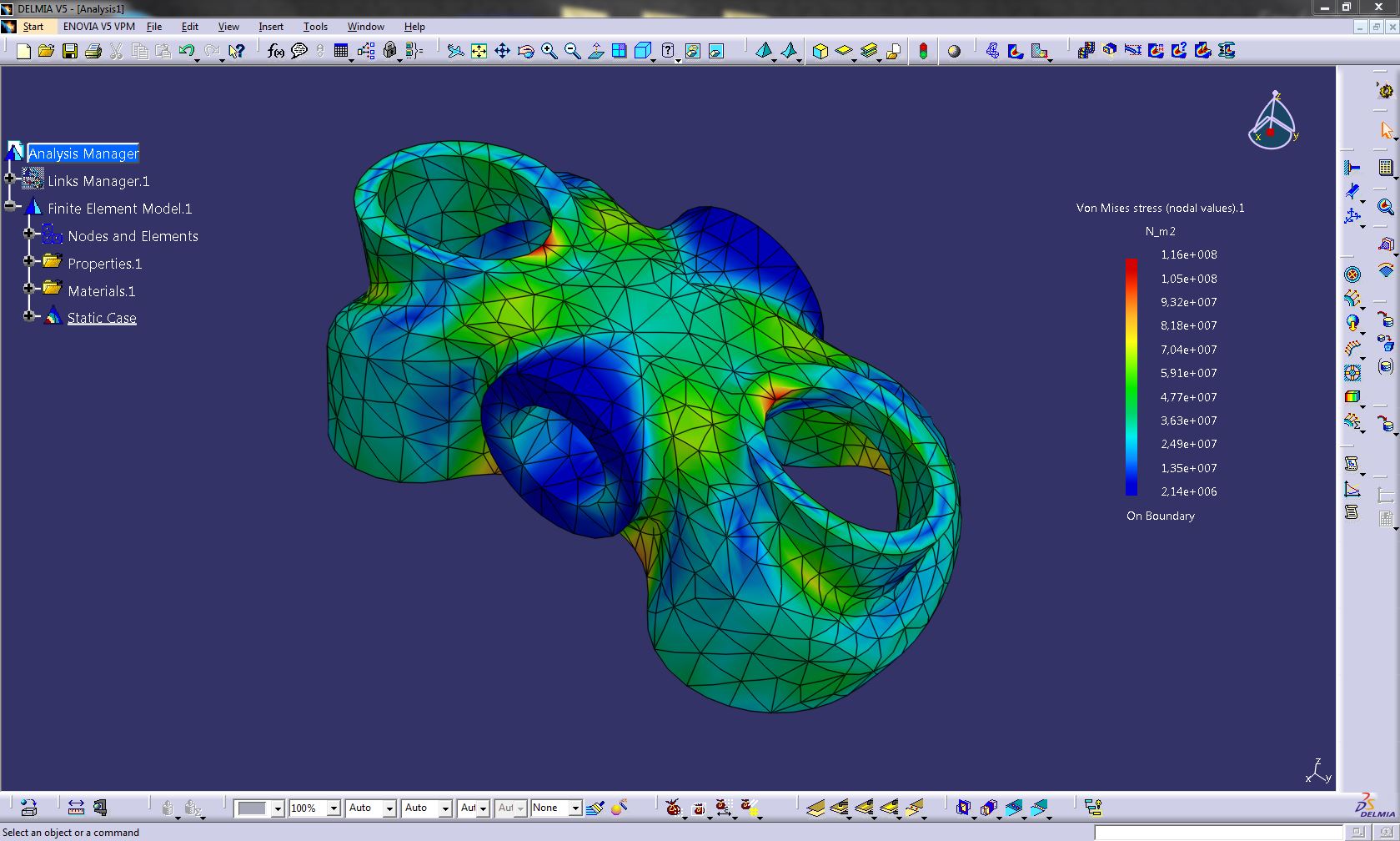Expand the Materials.1 folder node
The width and height of the screenshot is (1400, 841).
(x=29, y=289)
